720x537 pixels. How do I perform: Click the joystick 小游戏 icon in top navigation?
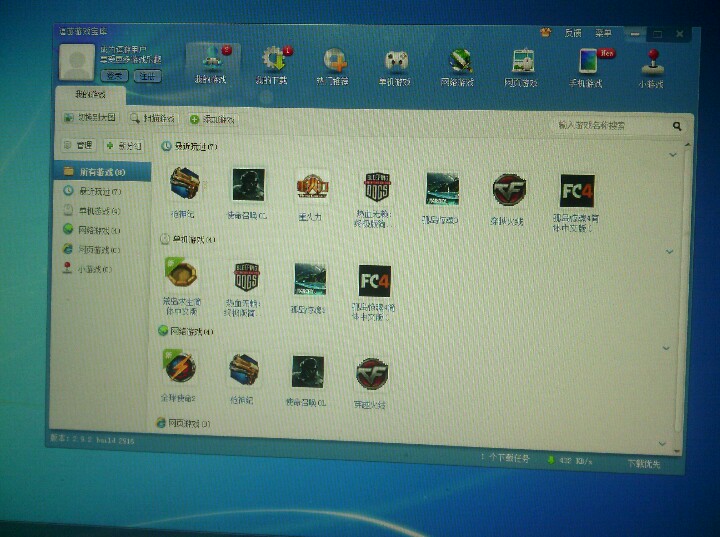[x=652, y=62]
